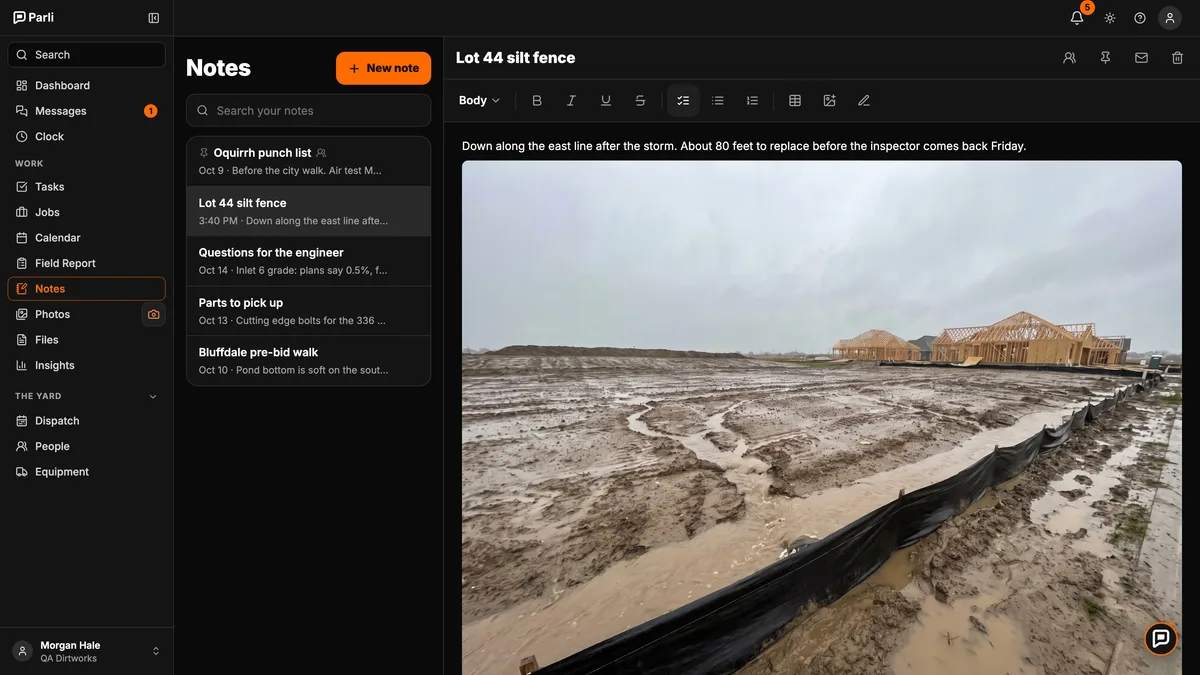Screen dimensions: 1200x675
Task: Open Body text style dropdown
Action: (x=479, y=100)
